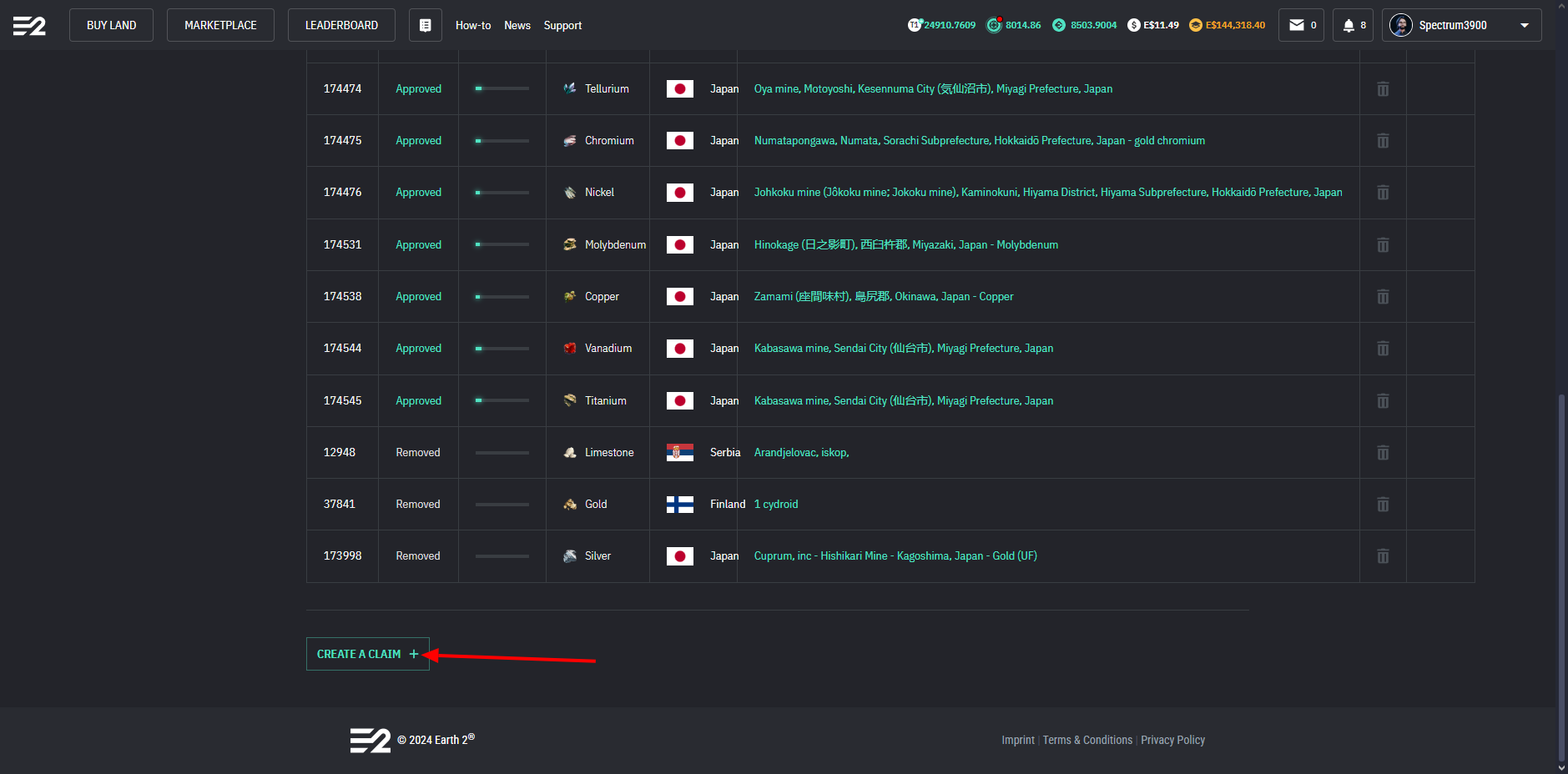Screen dimensions: 1568x774
Task: Open the News menu item
Action: pos(517,25)
